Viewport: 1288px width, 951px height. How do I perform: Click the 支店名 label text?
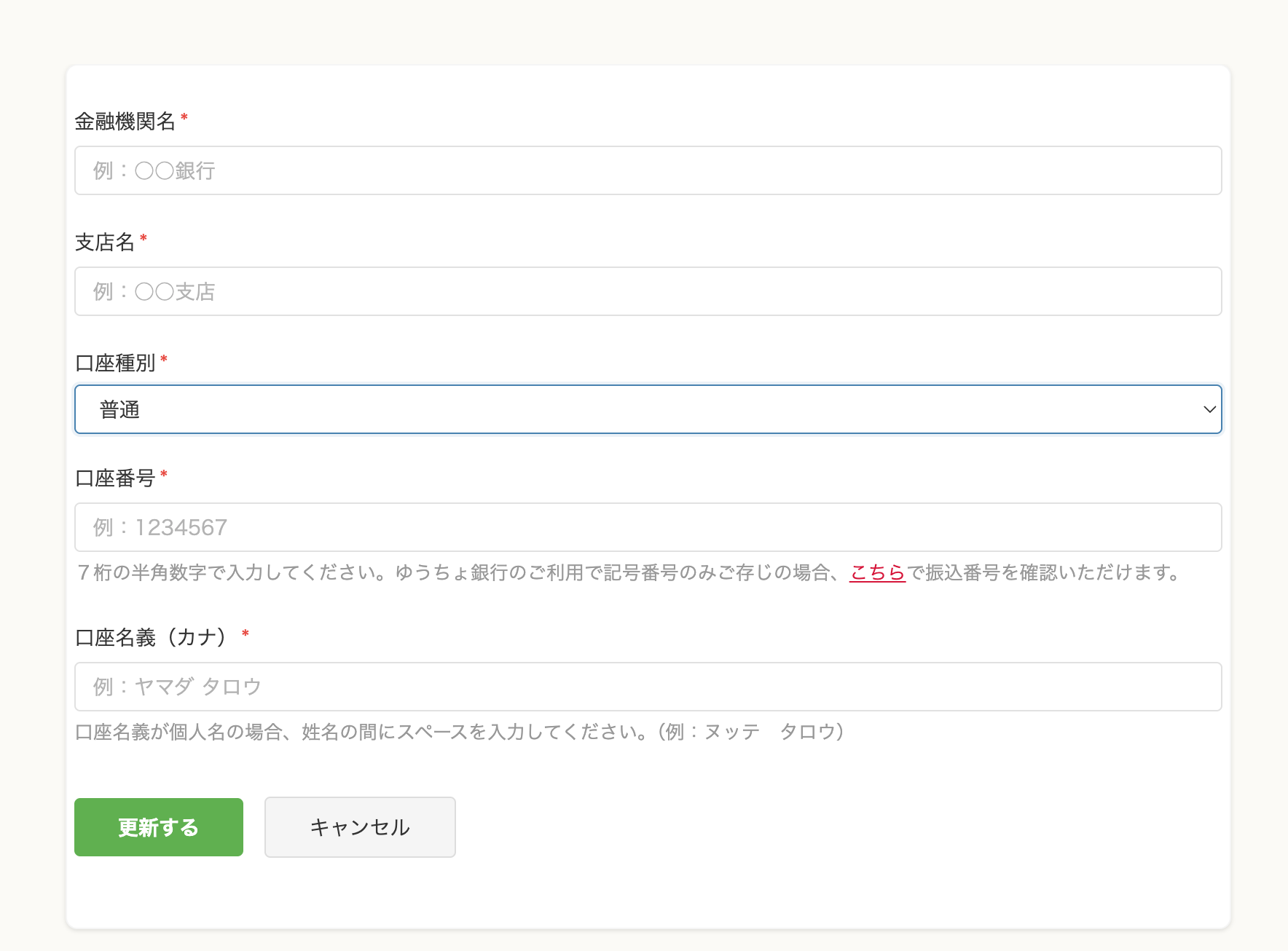pyautogui.click(x=105, y=242)
